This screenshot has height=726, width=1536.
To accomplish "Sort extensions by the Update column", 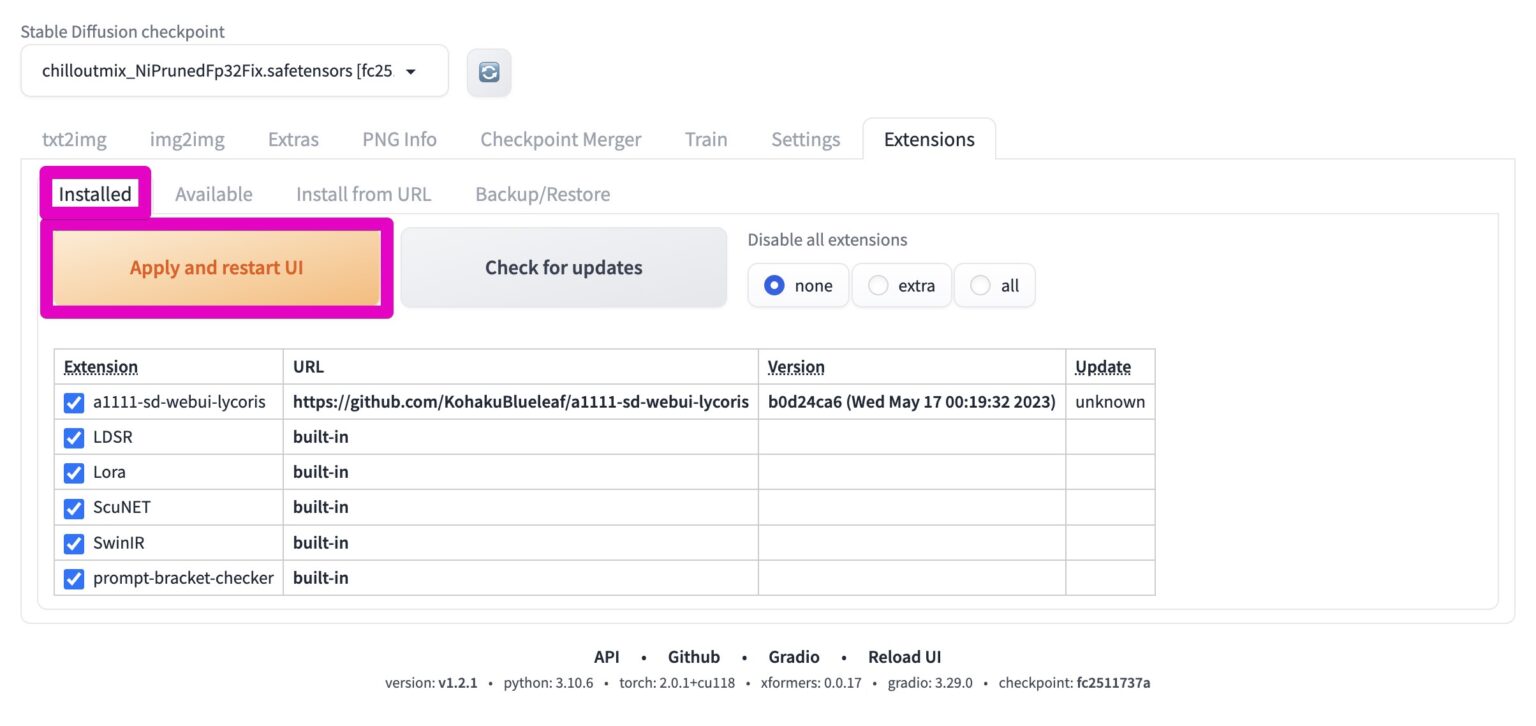I will [1101, 366].
